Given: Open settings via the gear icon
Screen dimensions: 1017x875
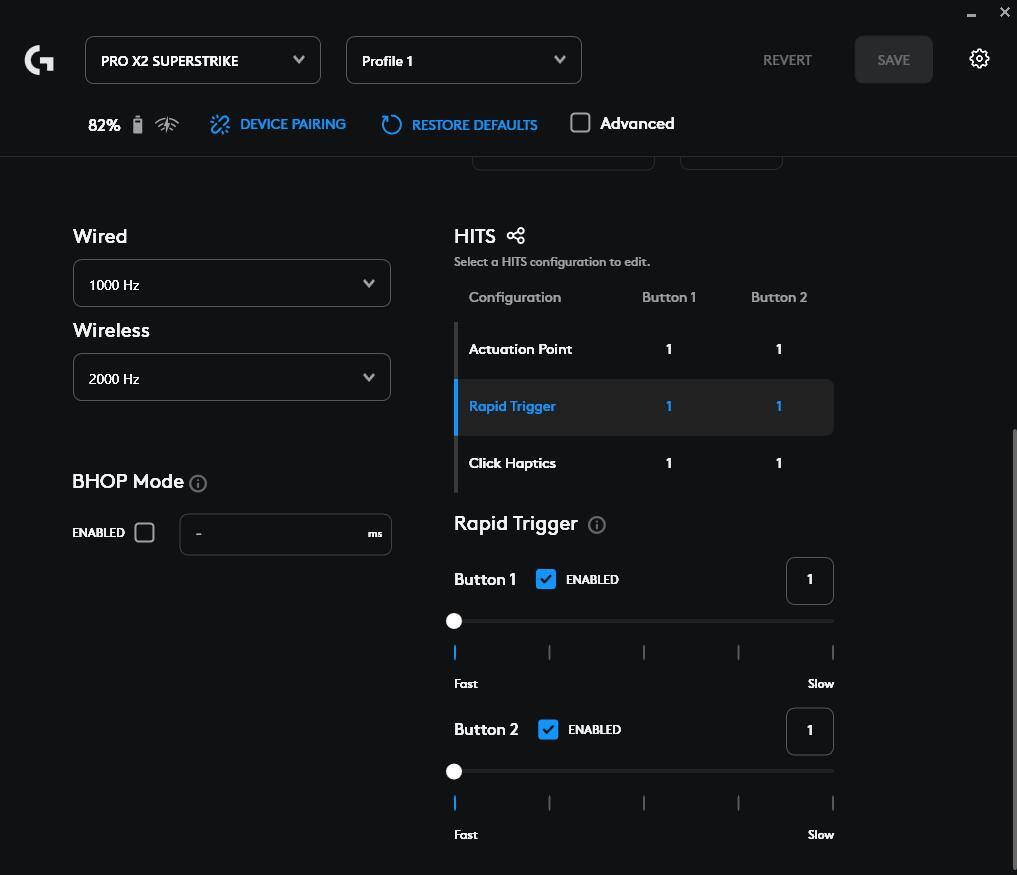Looking at the screenshot, I should (979, 59).
